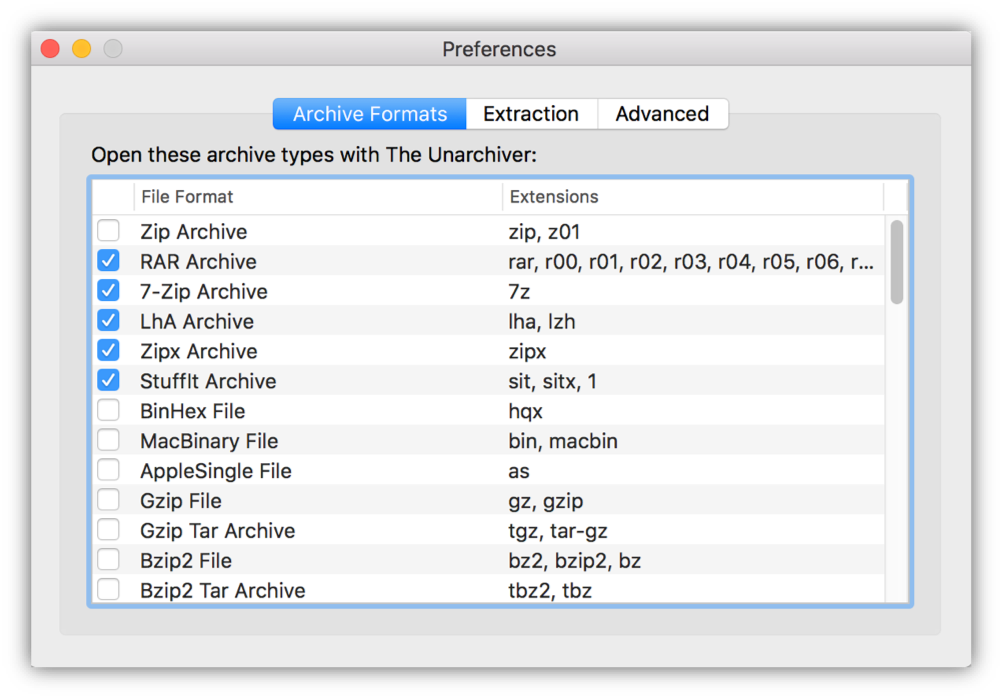Uncheck LhA Archive in the list
This screenshot has width=1002, height=697.
coord(108,321)
